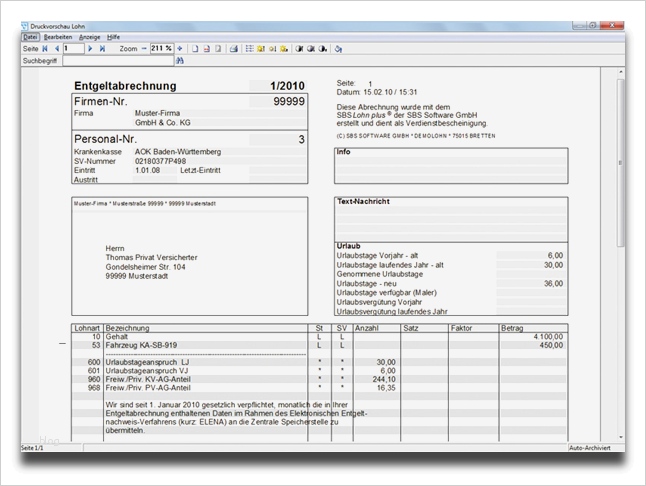Click the Auto-Archiviert status text

pos(590,448)
